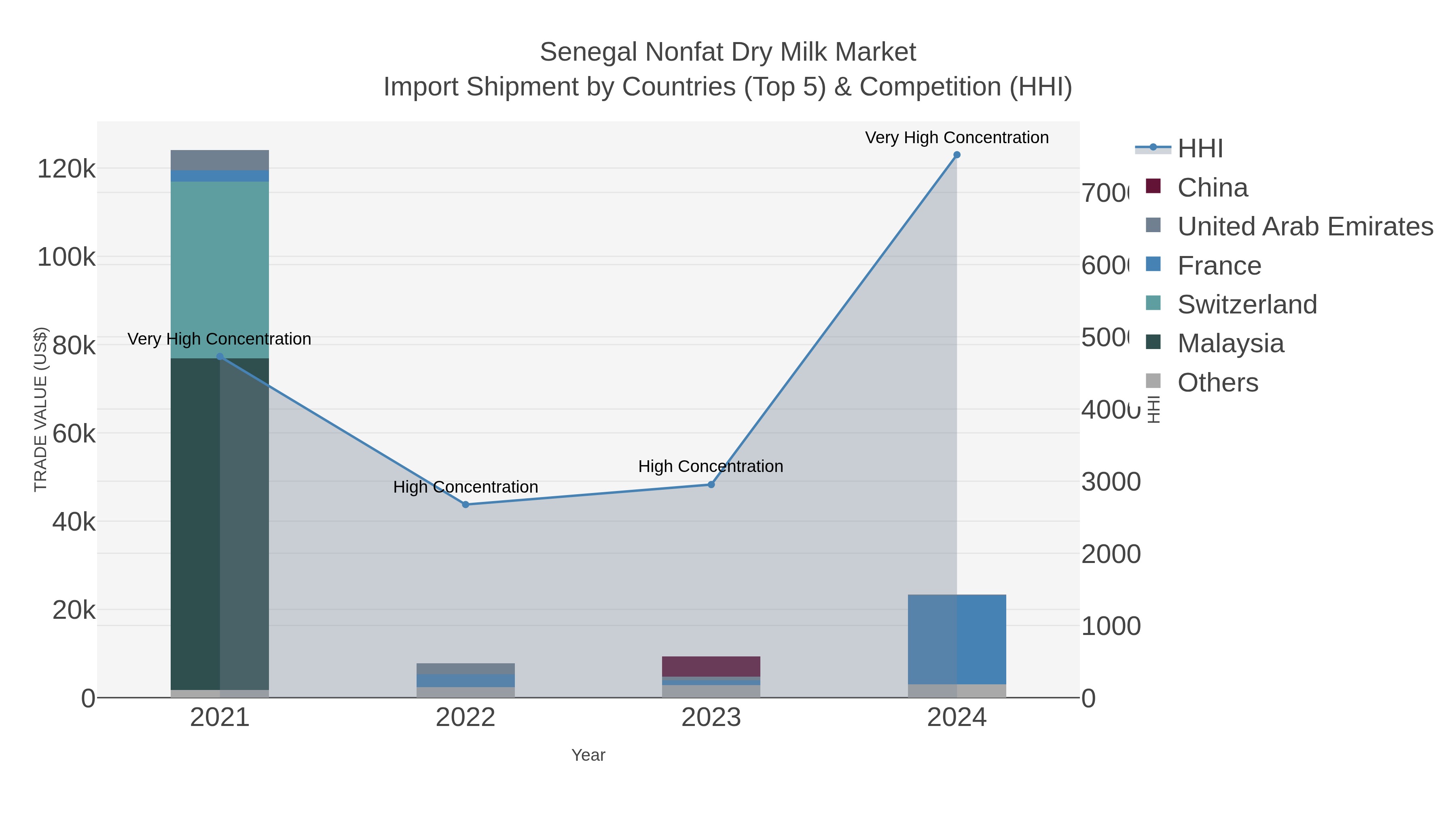Click the HHI data point for 2024
The height and width of the screenshot is (819, 1456).
957,155
